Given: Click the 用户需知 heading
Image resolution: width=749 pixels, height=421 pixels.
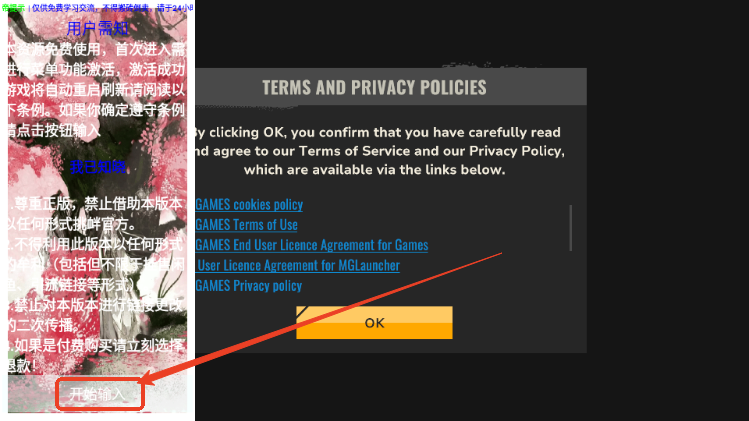Looking at the screenshot, I should coord(98,29).
